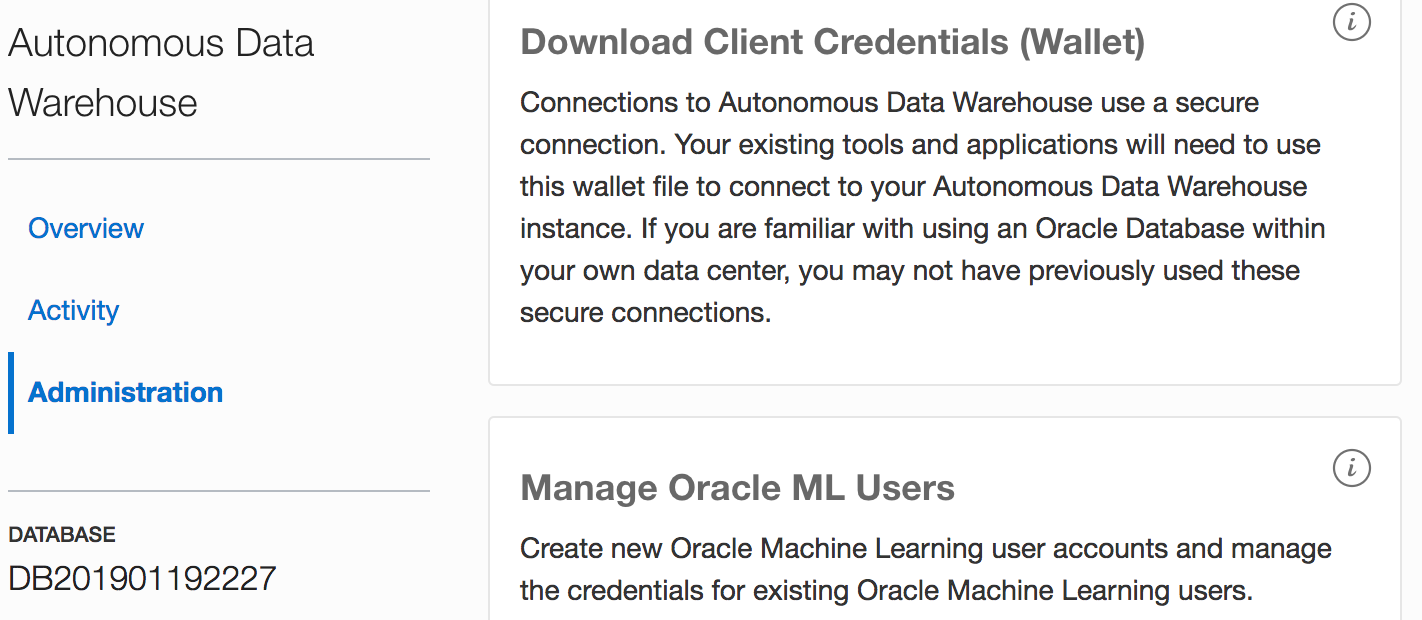Screen dimensions: 1422x620
Task: Click divider line above the DATABASE label
Action: tap(218, 491)
